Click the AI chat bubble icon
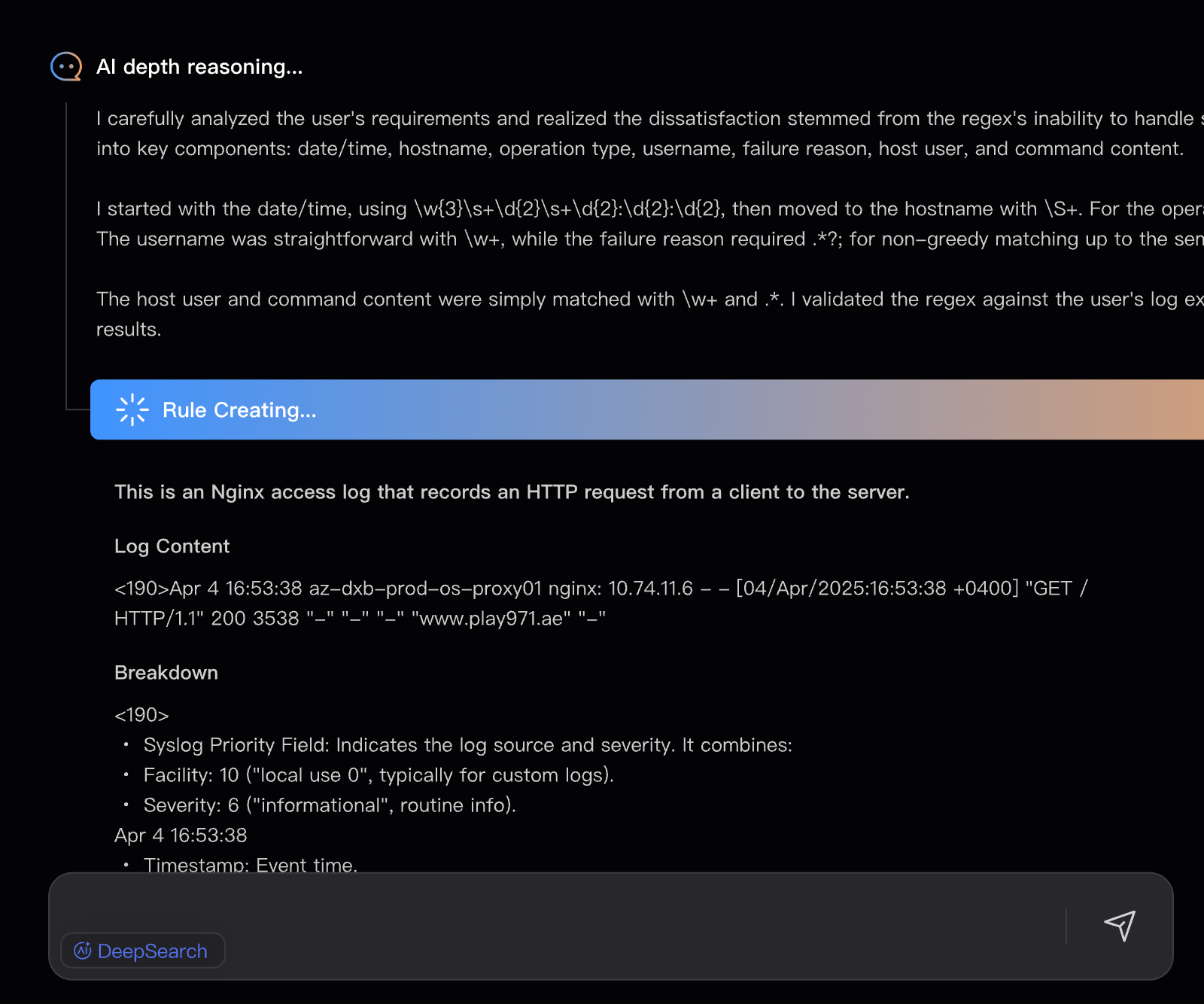The height and width of the screenshot is (1004, 1204). pos(66,67)
